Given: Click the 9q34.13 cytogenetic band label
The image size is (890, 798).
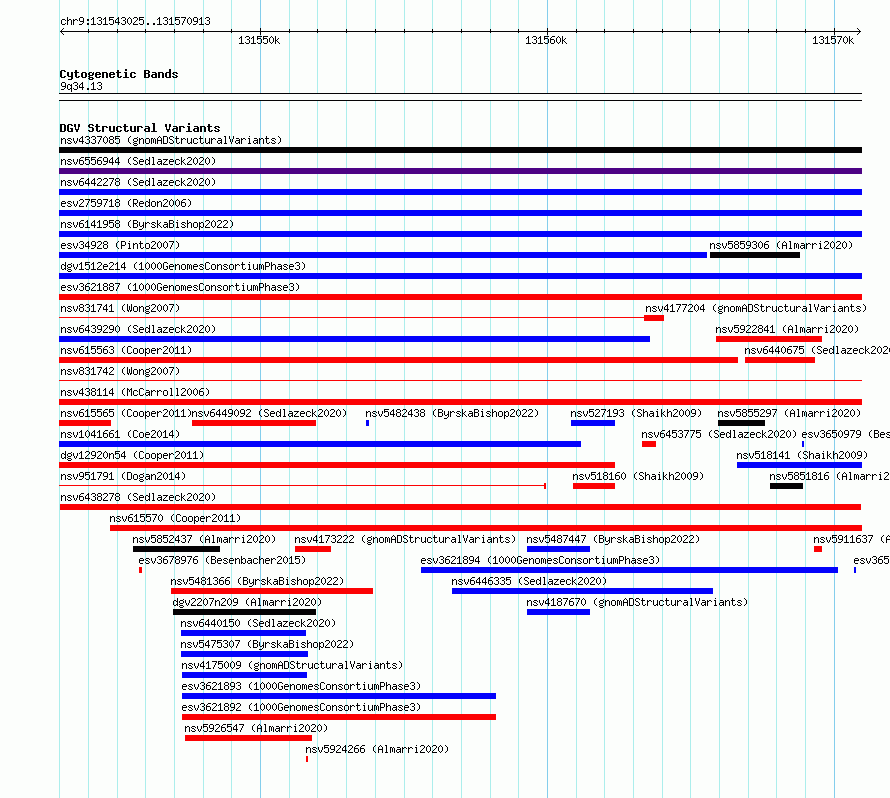Looking at the screenshot, I should click(x=81, y=86).
